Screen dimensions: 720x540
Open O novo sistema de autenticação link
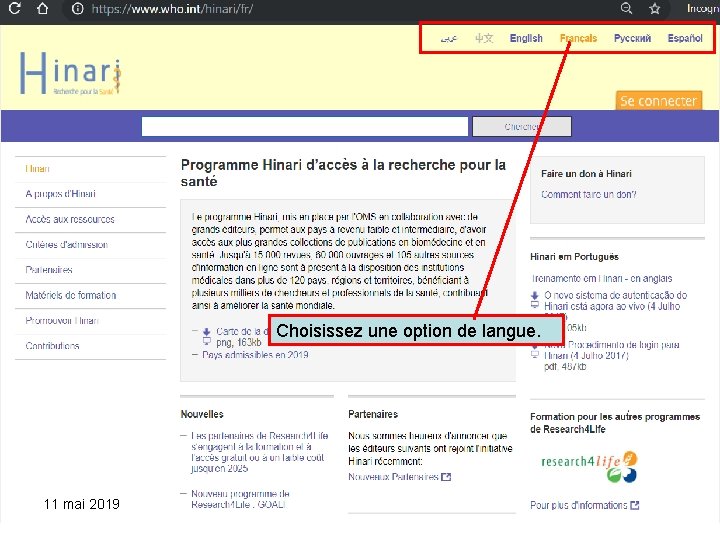[x=615, y=301]
